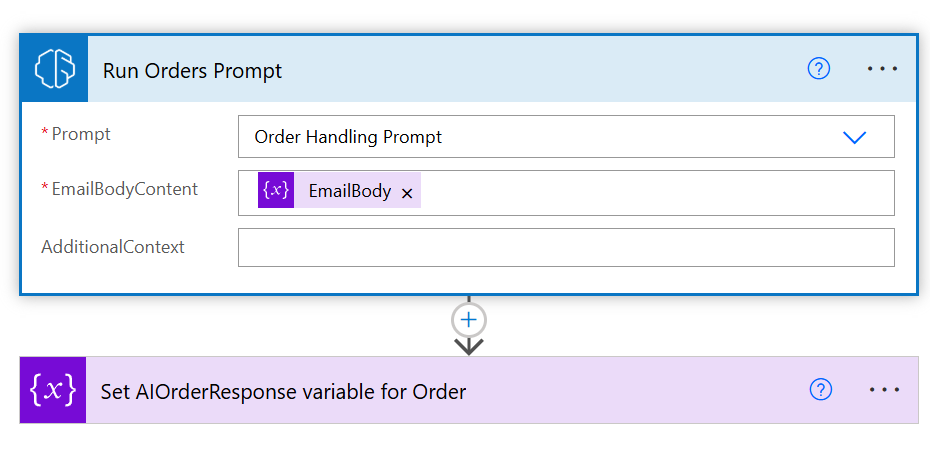Click the variable icon in EmailBody token
The image size is (930, 472).
pos(275,190)
